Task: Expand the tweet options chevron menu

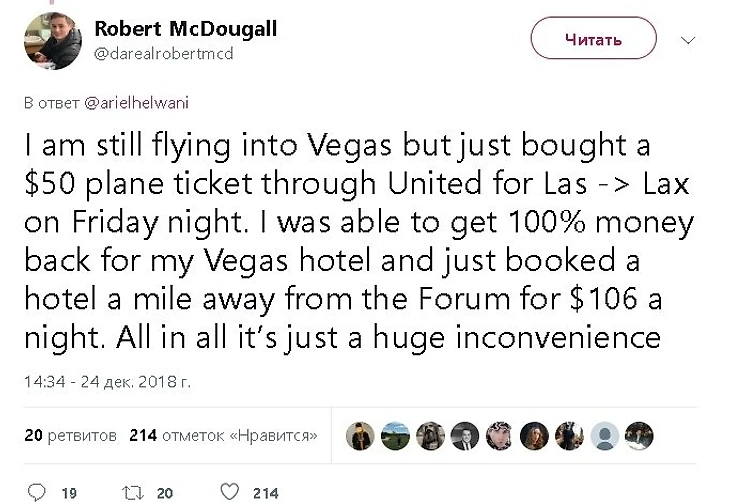Action: [x=688, y=40]
